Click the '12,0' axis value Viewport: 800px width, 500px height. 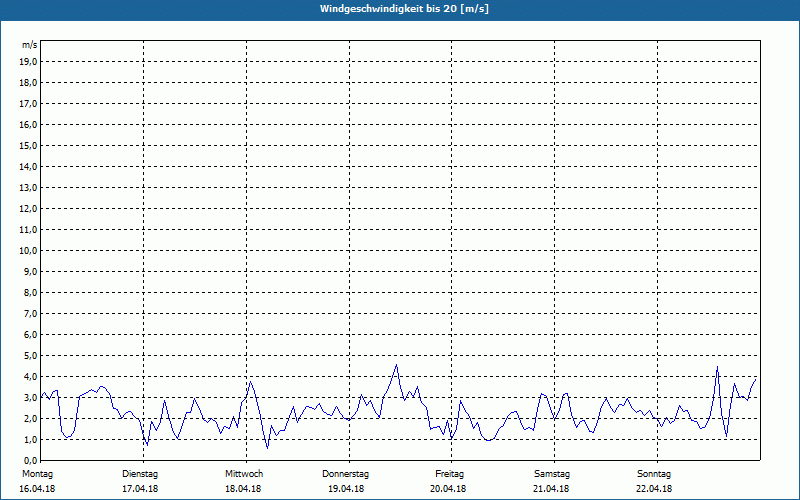(28, 209)
